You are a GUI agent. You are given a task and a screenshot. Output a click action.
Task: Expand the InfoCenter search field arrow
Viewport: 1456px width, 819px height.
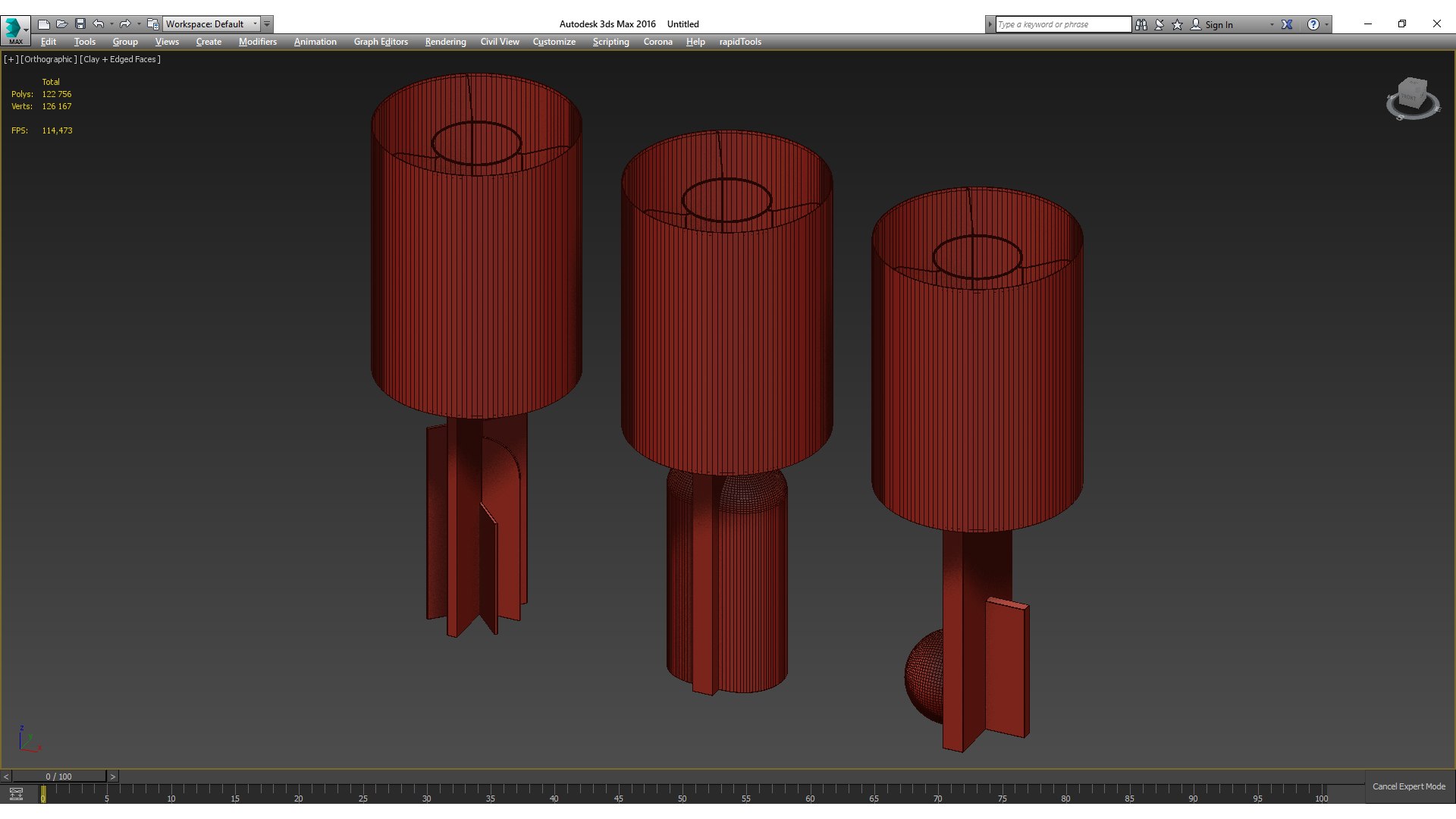click(990, 24)
